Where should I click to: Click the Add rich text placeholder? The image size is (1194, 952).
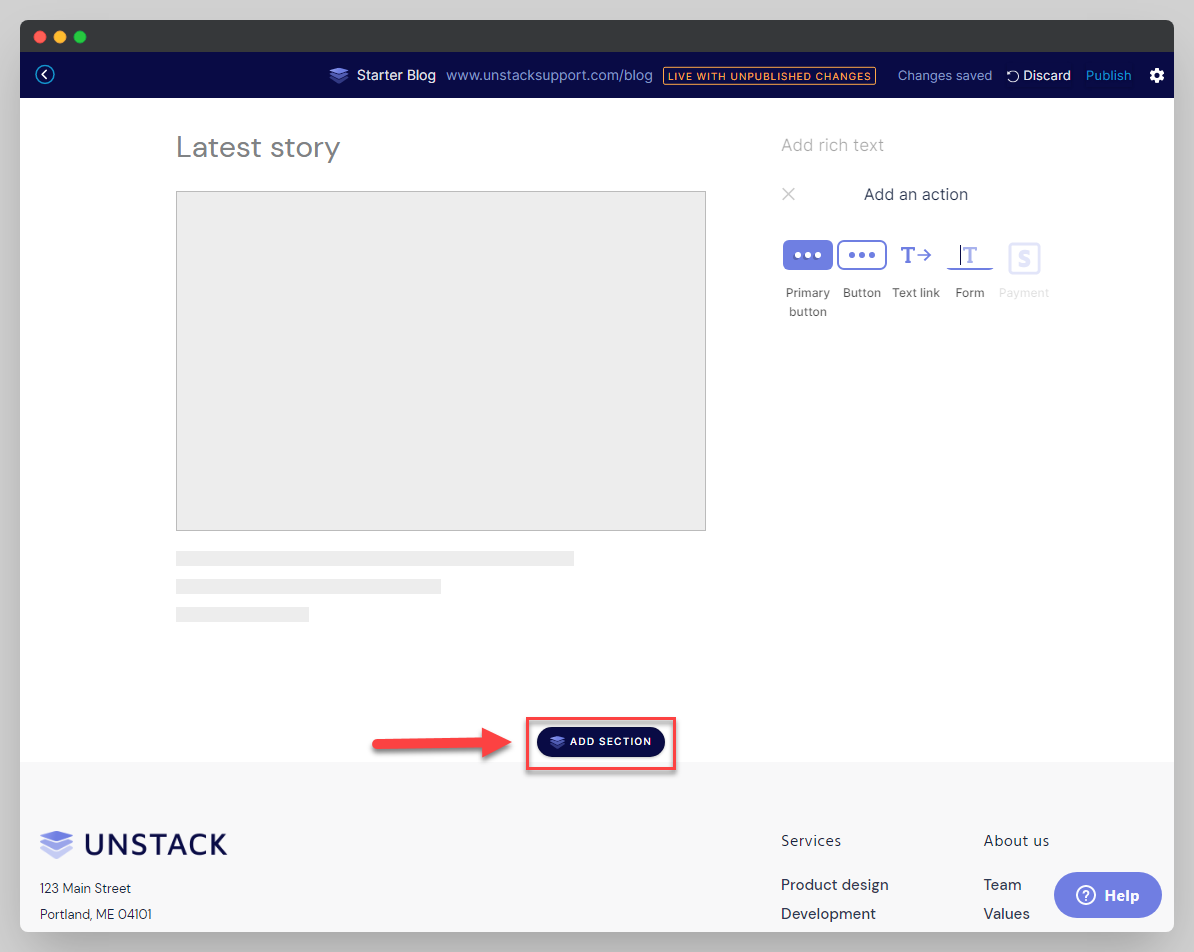click(832, 145)
